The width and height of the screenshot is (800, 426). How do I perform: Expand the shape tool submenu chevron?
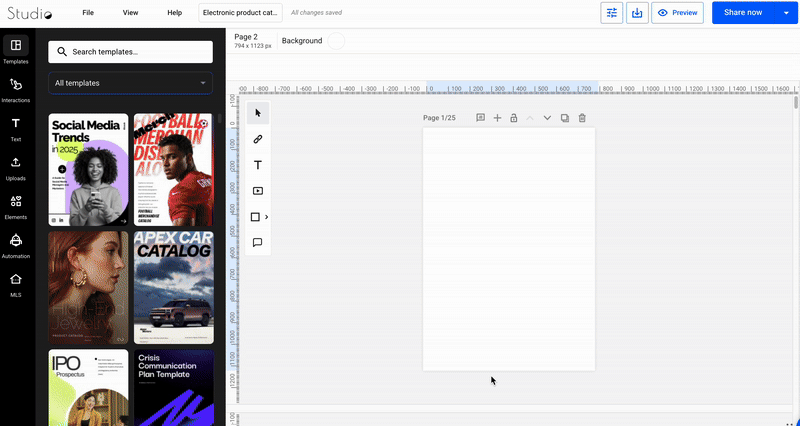(266, 217)
